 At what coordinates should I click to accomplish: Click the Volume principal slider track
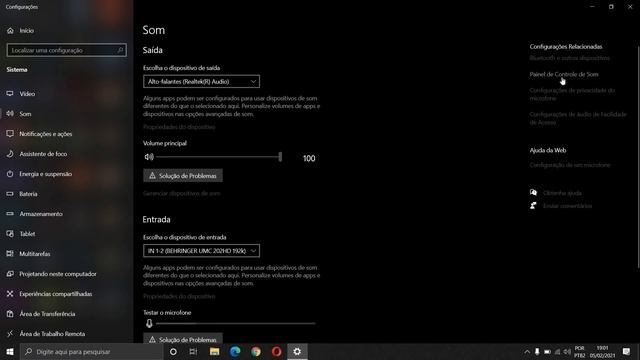coord(219,157)
